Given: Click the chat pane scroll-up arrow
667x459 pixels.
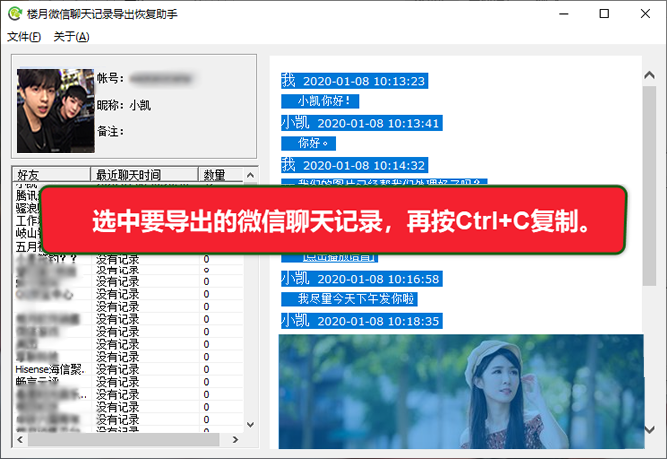Looking at the screenshot, I should click(649, 75).
